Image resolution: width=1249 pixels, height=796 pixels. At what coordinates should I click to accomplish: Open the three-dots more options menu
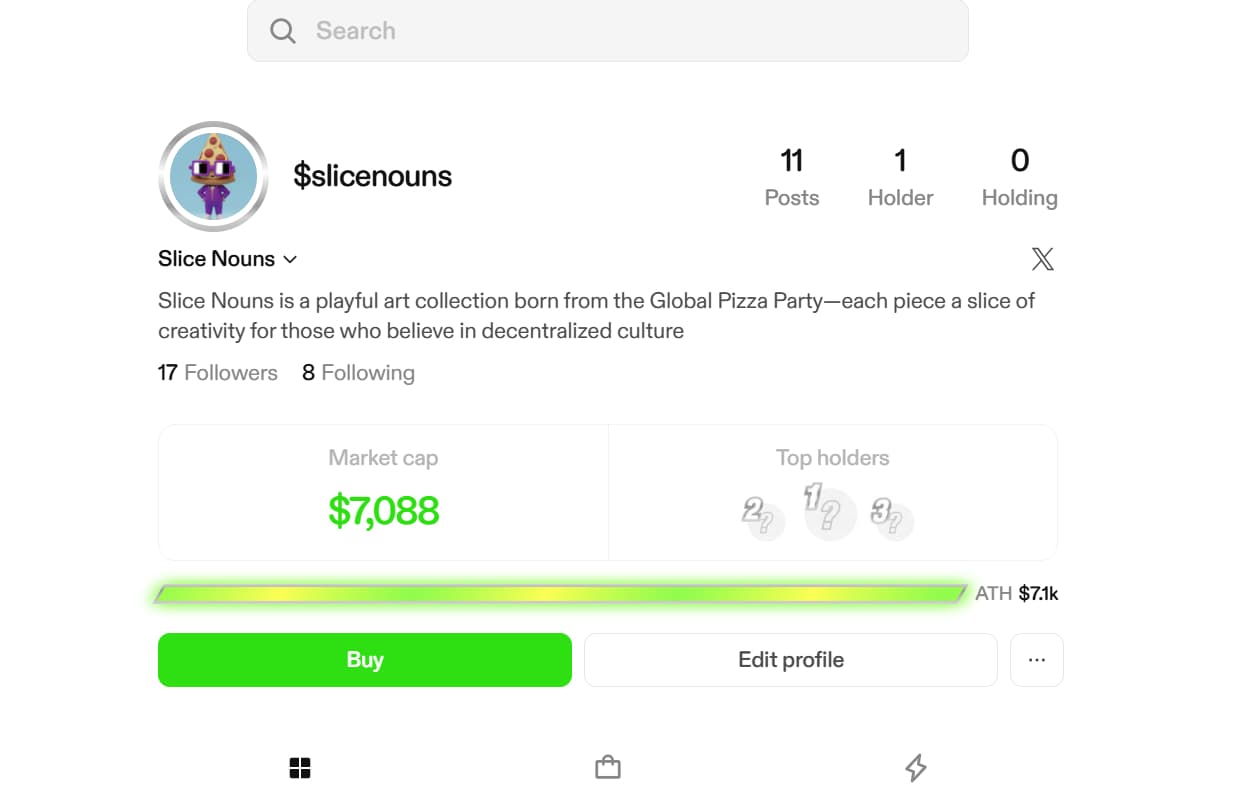click(1037, 660)
